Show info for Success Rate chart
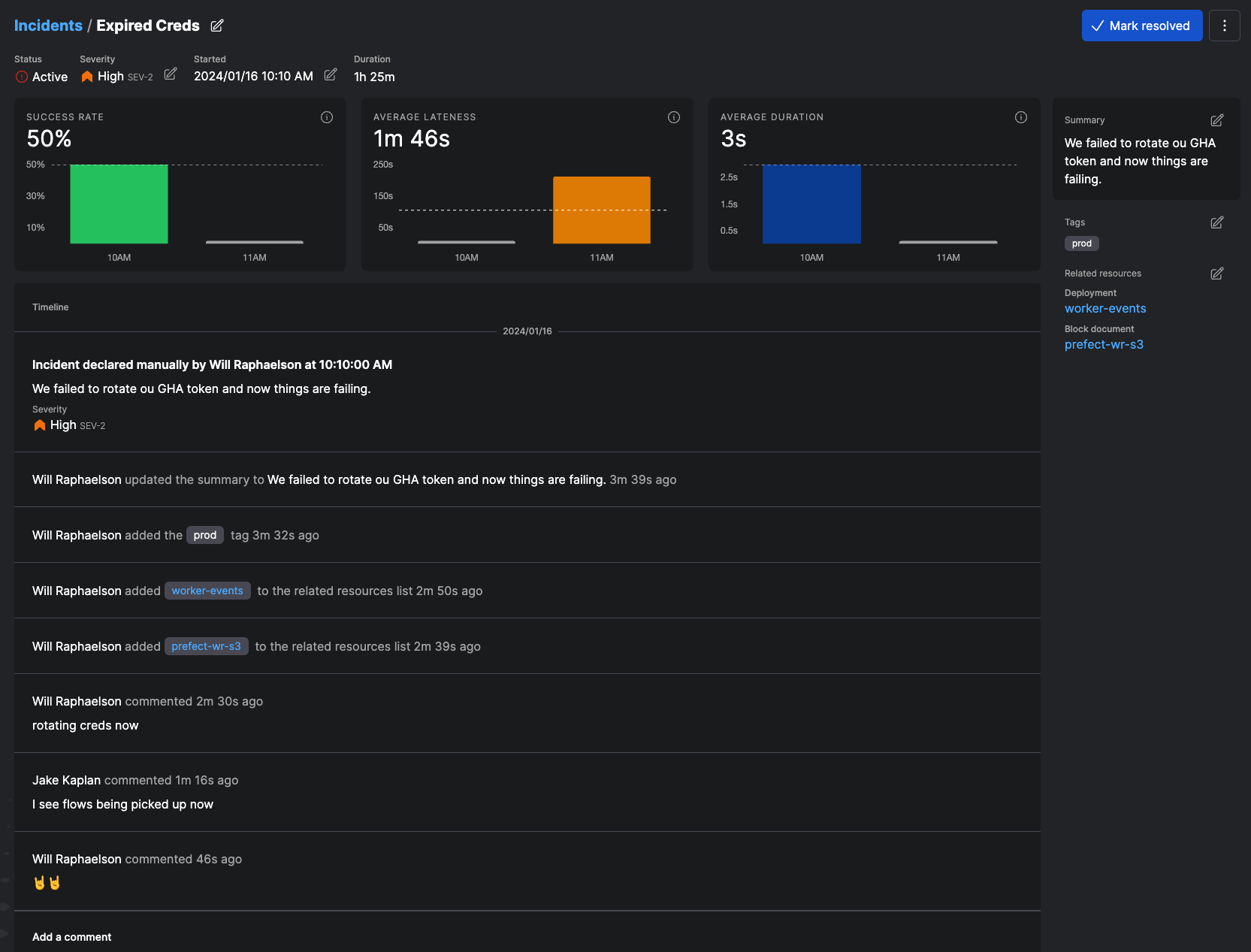The width and height of the screenshot is (1251, 952). pyautogui.click(x=327, y=117)
